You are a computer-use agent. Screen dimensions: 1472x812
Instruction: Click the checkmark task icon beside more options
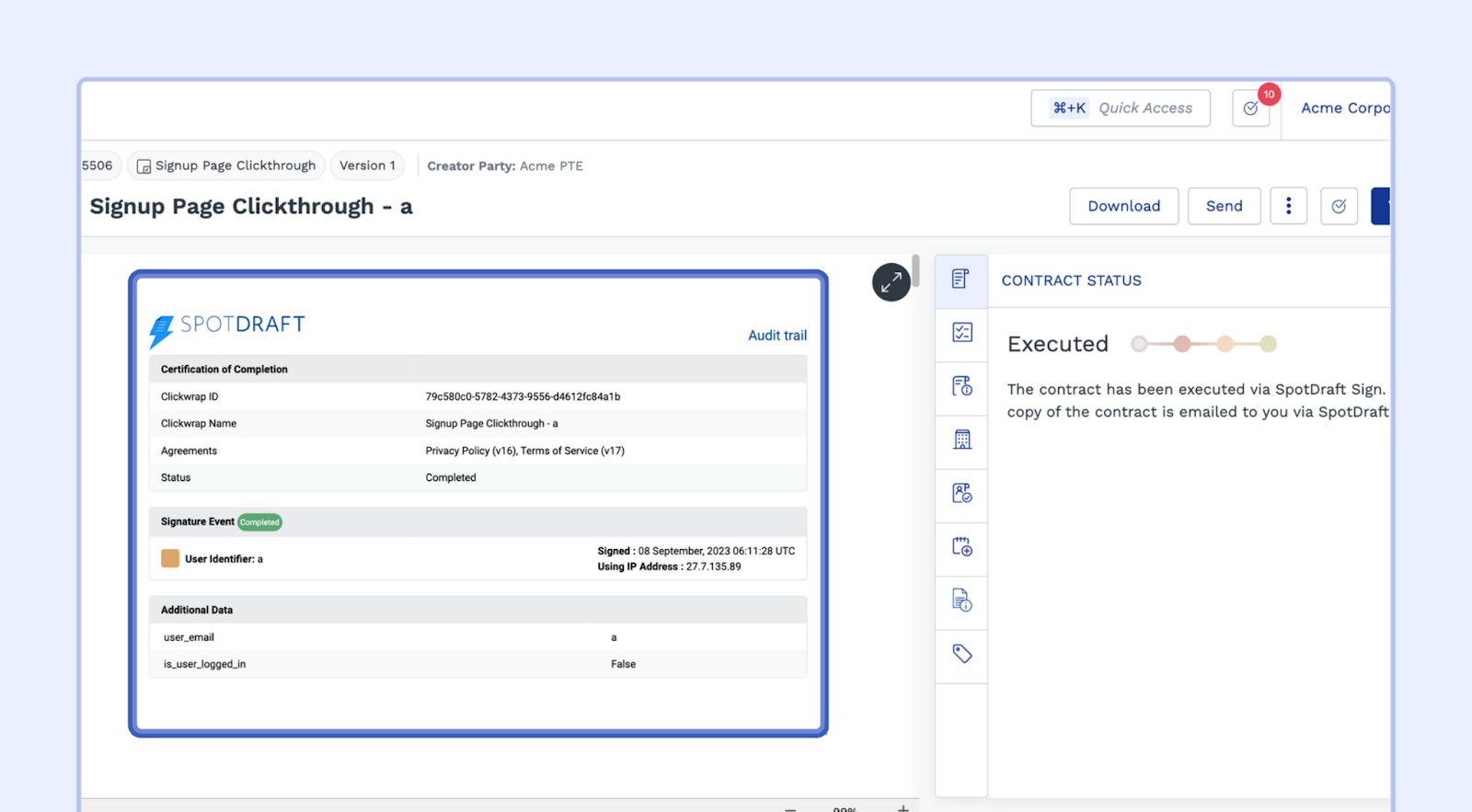pyautogui.click(x=1339, y=206)
